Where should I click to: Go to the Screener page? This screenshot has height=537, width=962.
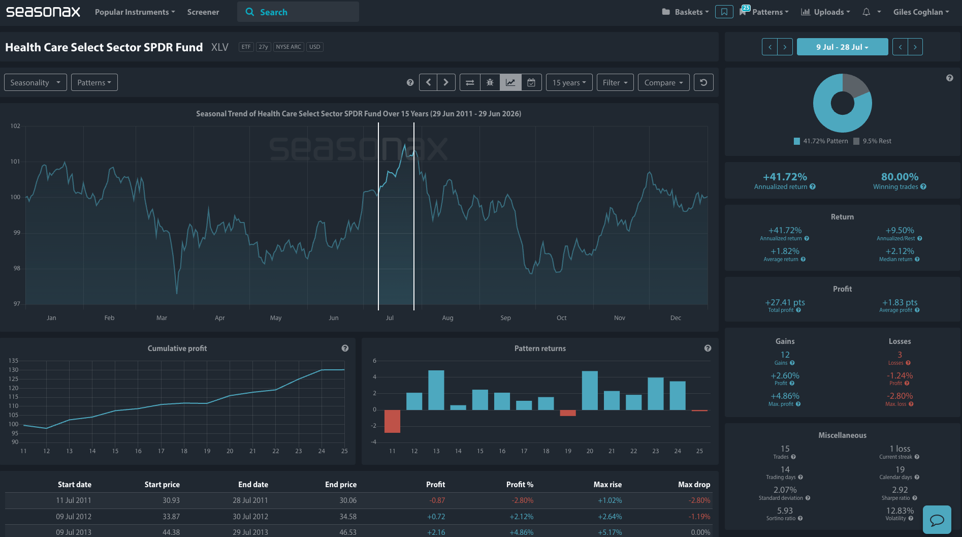203,12
